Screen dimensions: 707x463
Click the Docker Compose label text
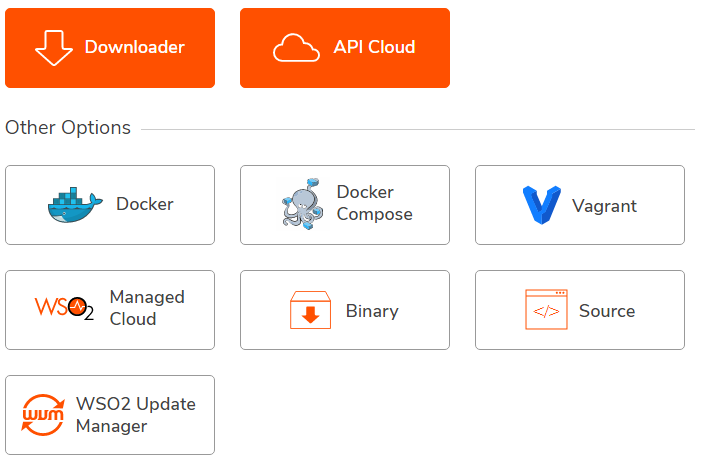[374, 203]
